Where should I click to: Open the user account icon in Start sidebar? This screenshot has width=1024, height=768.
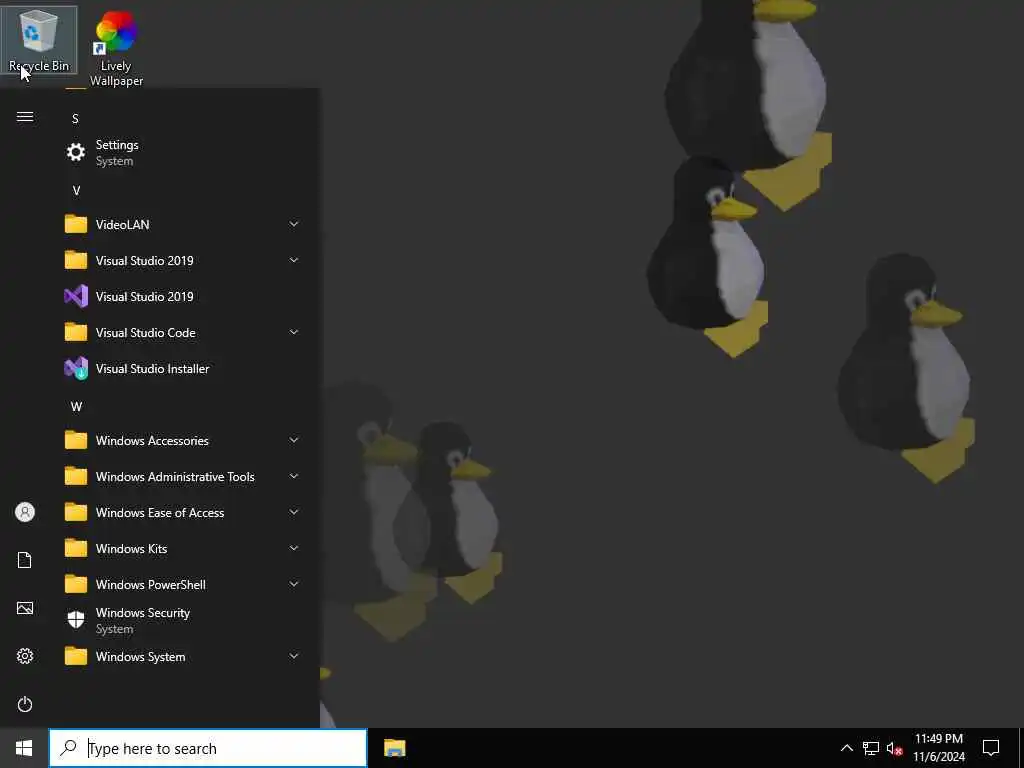(25, 512)
